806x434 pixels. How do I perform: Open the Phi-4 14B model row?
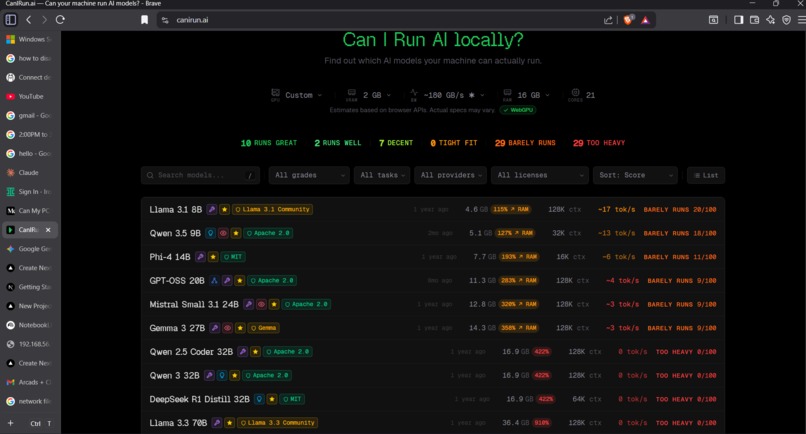pos(433,257)
